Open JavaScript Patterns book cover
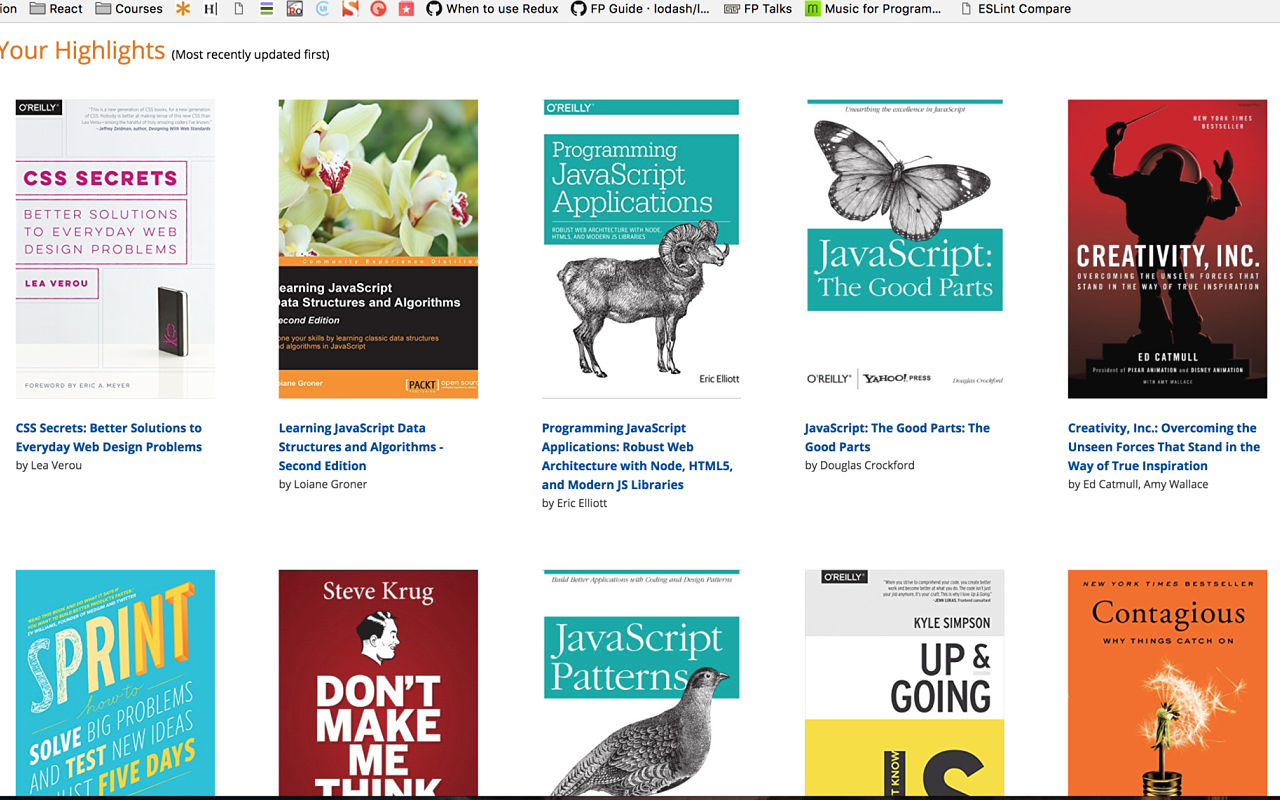This screenshot has height=800, width=1280. [x=641, y=683]
